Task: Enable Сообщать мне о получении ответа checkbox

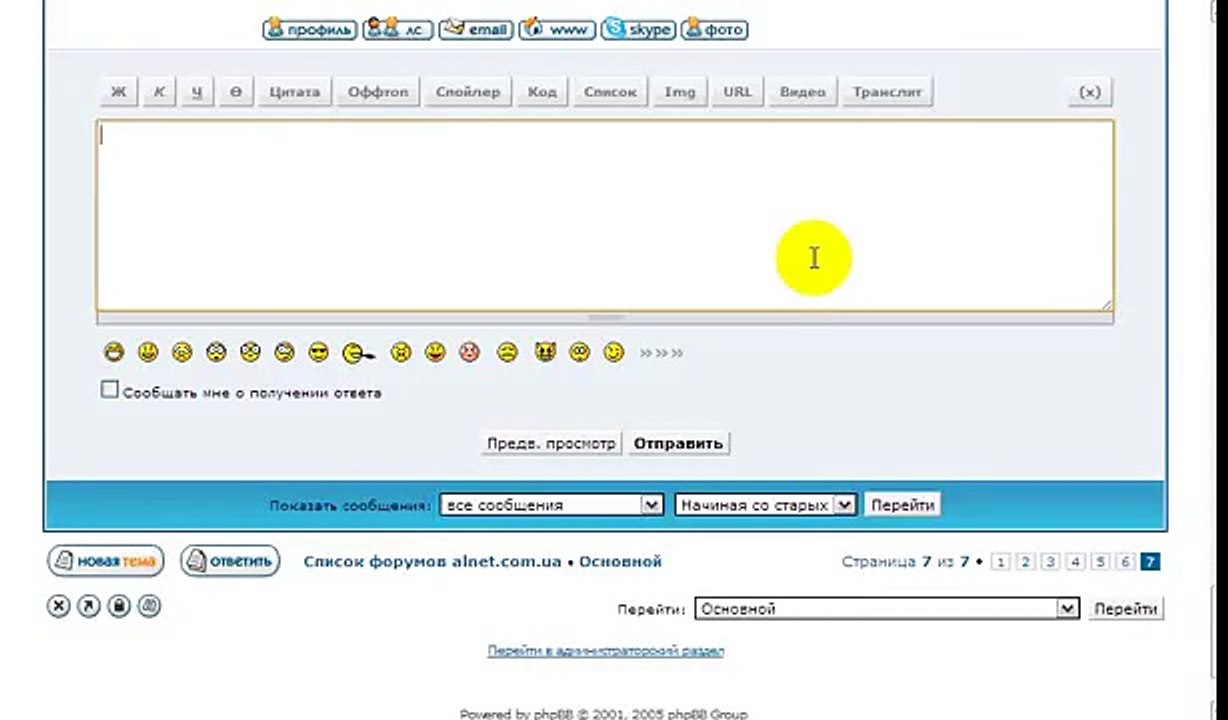Action: (x=110, y=390)
